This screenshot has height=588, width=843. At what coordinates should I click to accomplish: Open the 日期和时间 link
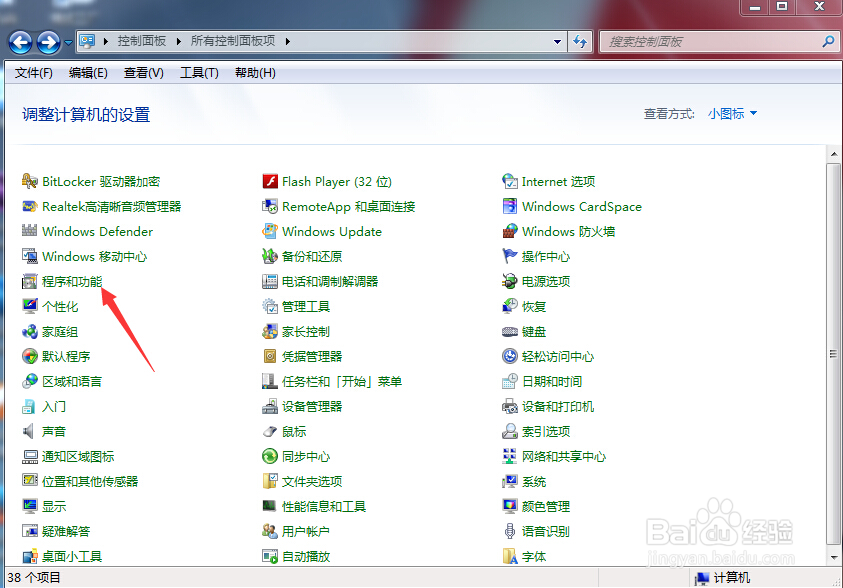(552, 381)
